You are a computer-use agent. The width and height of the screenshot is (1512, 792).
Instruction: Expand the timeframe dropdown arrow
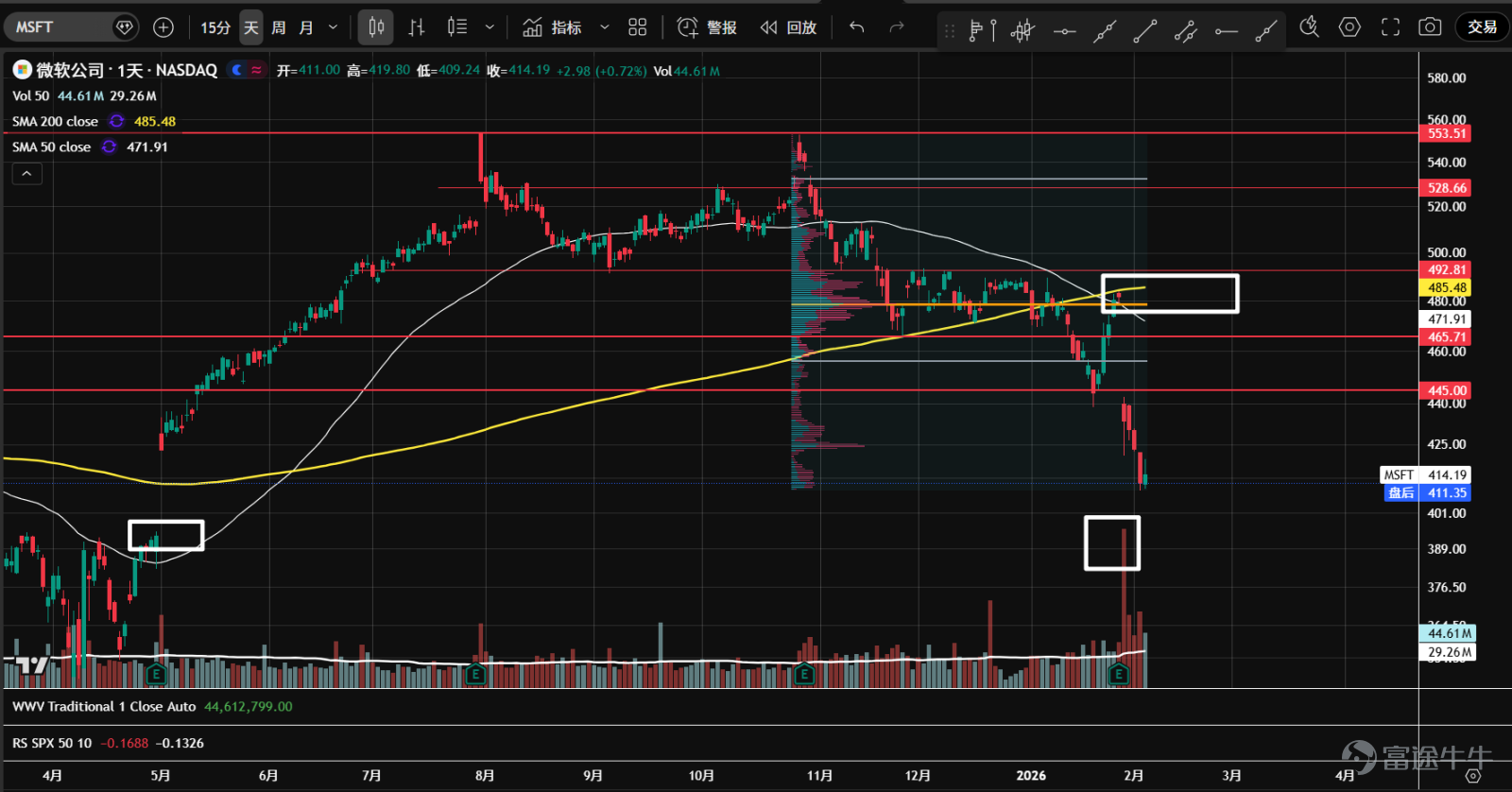(x=333, y=27)
